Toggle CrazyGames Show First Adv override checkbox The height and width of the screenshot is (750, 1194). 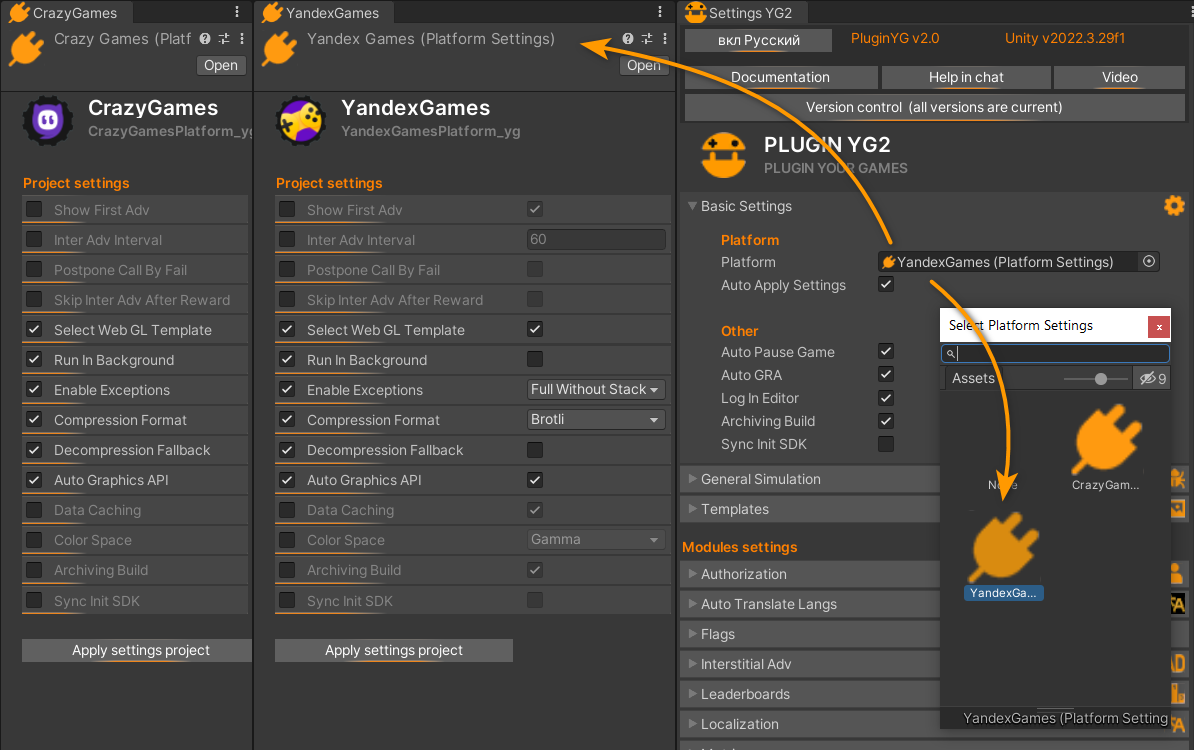[34, 209]
